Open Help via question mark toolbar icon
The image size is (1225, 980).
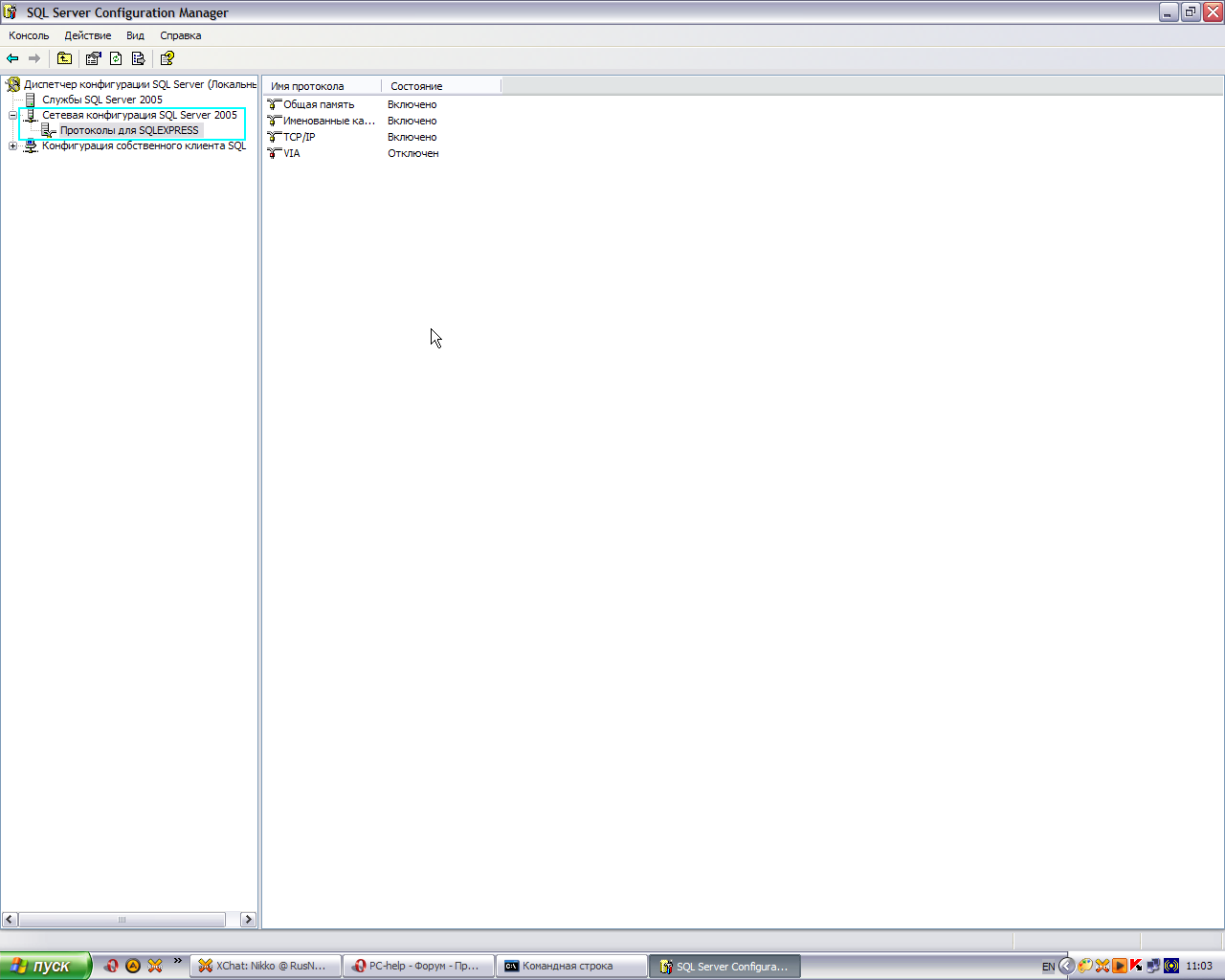point(167,58)
